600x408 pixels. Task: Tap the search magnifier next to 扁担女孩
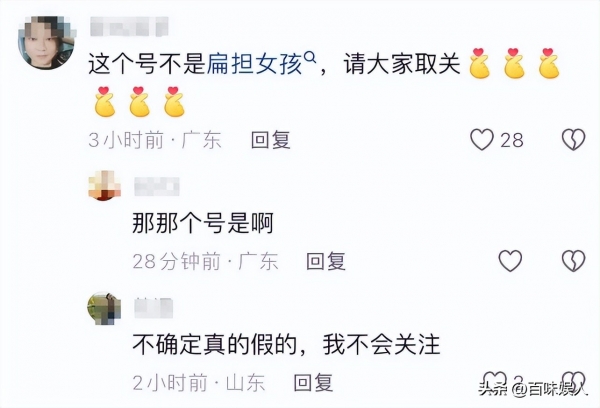click(x=310, y=57)
